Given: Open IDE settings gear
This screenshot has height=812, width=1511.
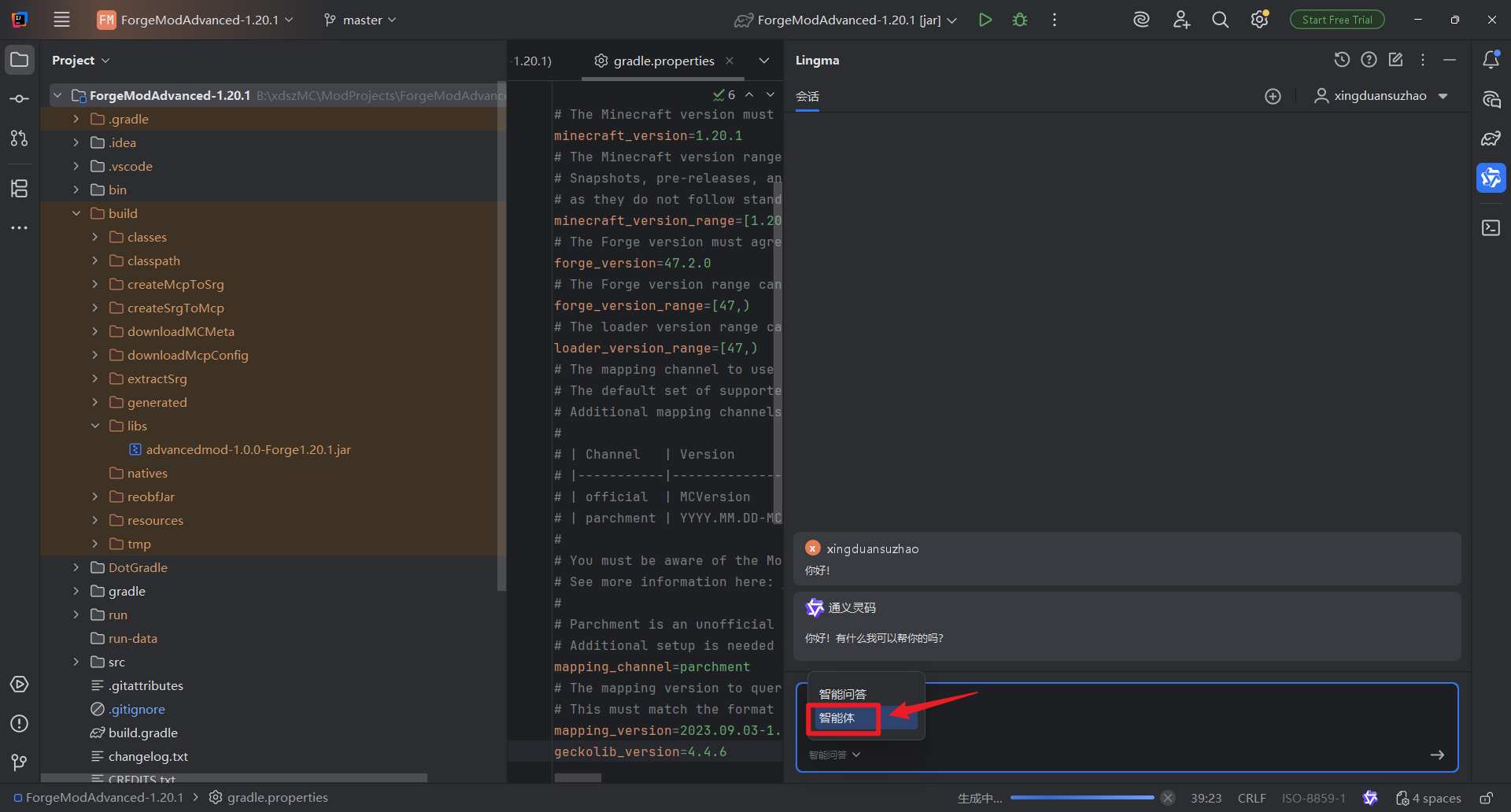Looking at the screenshot, I should (x=1259, y=20).
